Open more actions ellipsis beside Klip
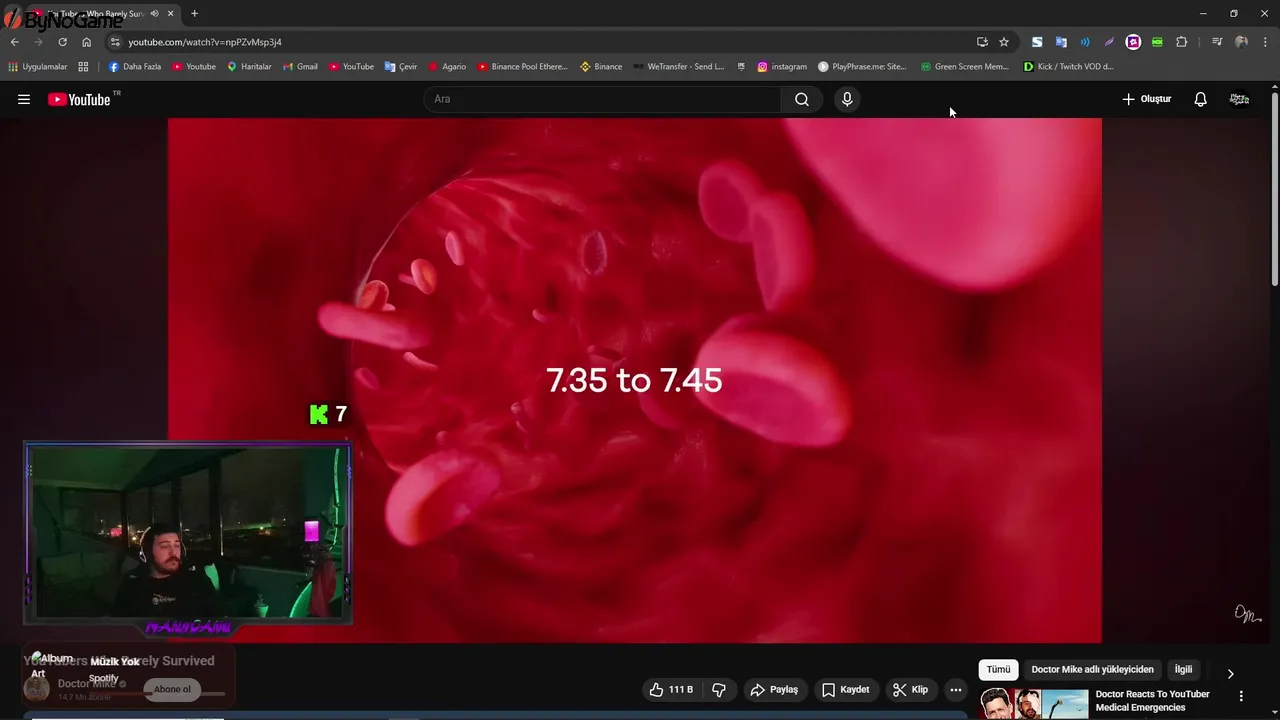Image resolution: width=1280 pixels, height=720 pixels. 955,689
